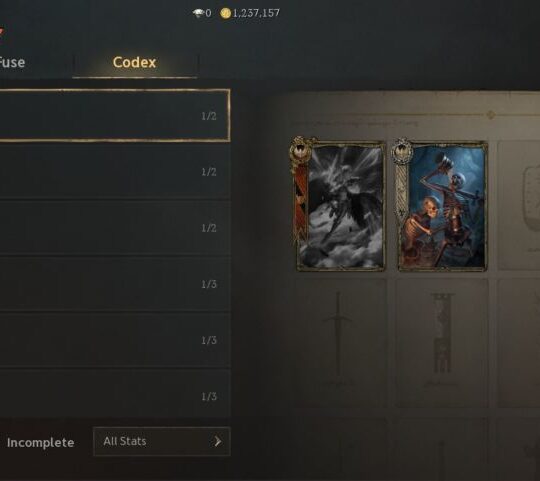
Task: Open the grayscale winged angel card
Action: (x=340, y=206)
